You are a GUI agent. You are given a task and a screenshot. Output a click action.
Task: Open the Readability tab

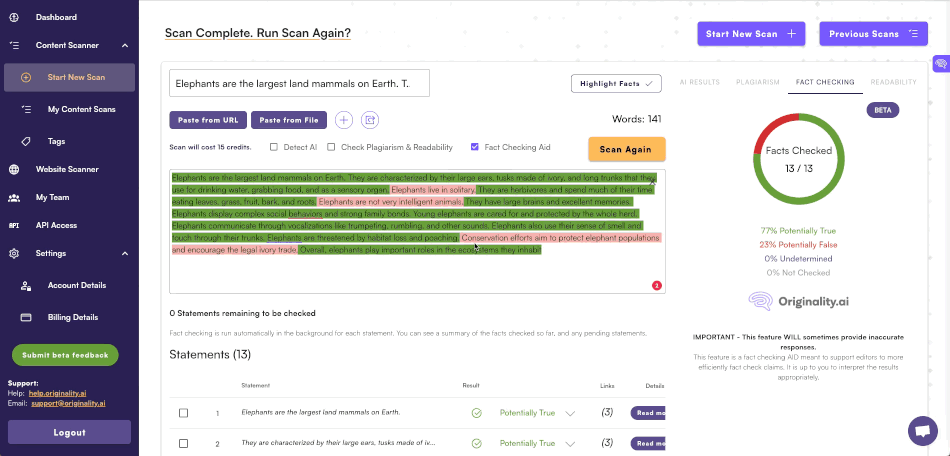(x=893, y=82)
